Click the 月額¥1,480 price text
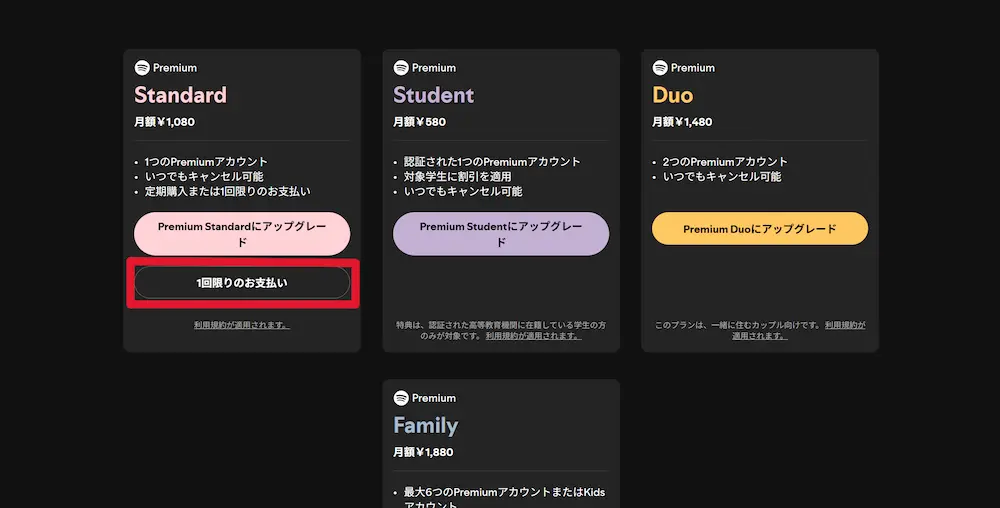The width and height of the screenshot is (1000, 508). (682, 122)
